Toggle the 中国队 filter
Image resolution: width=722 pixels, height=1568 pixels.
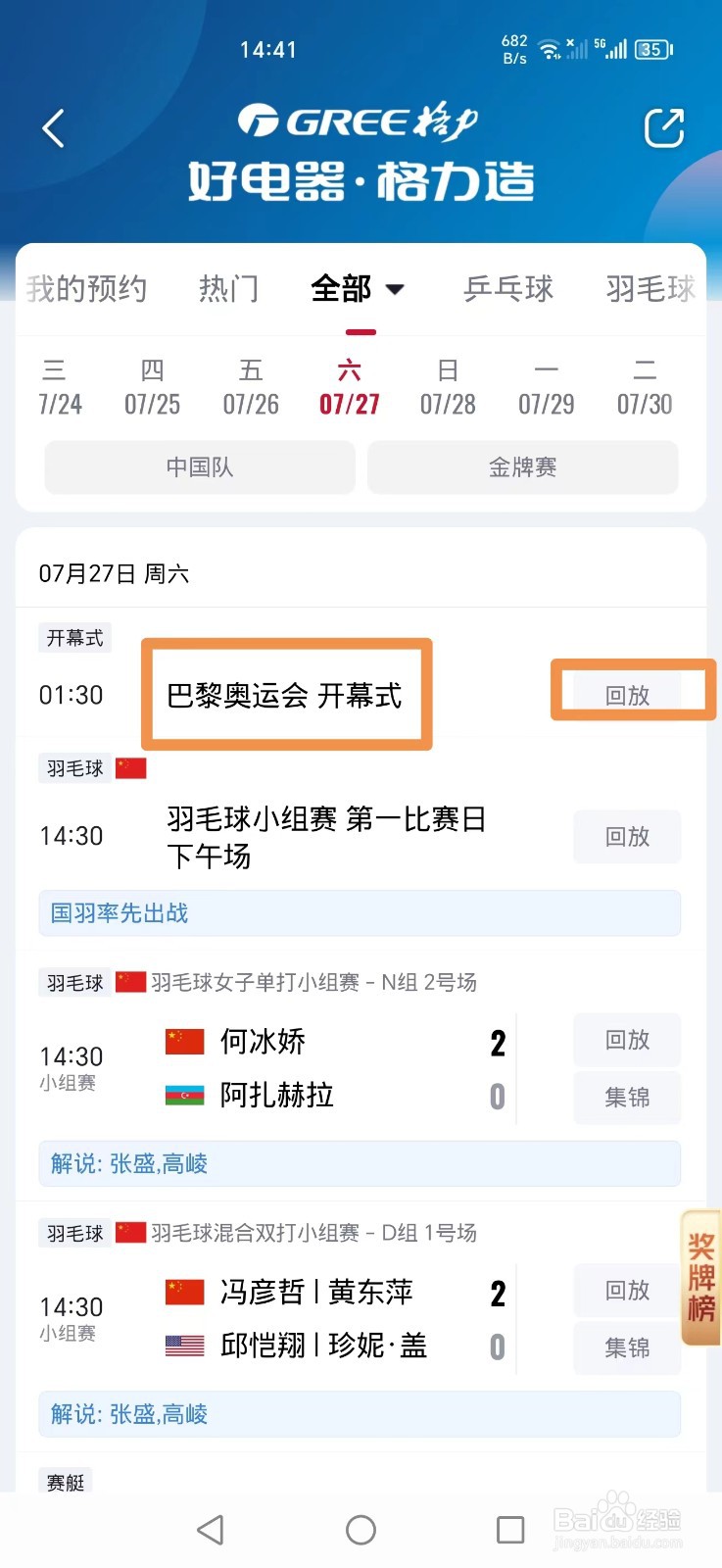click(200, 467)
